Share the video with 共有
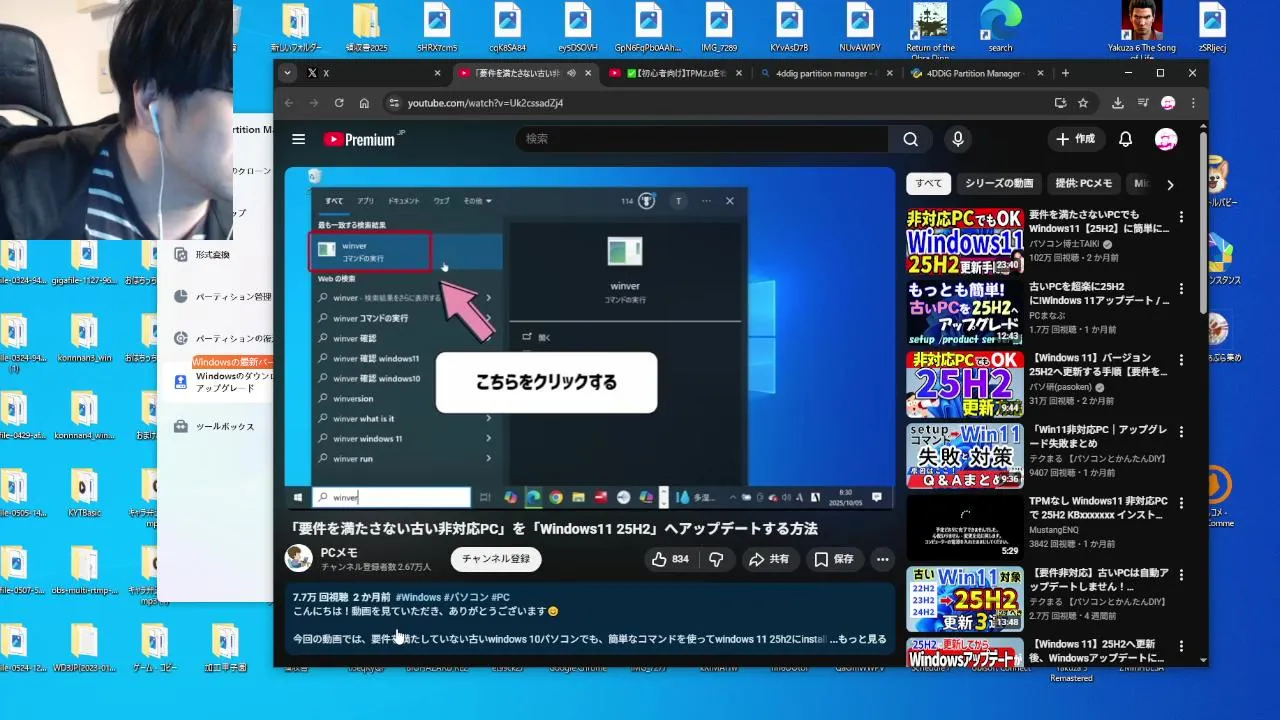The height and width of the screenshot is (720, 1280). [769, 559]
